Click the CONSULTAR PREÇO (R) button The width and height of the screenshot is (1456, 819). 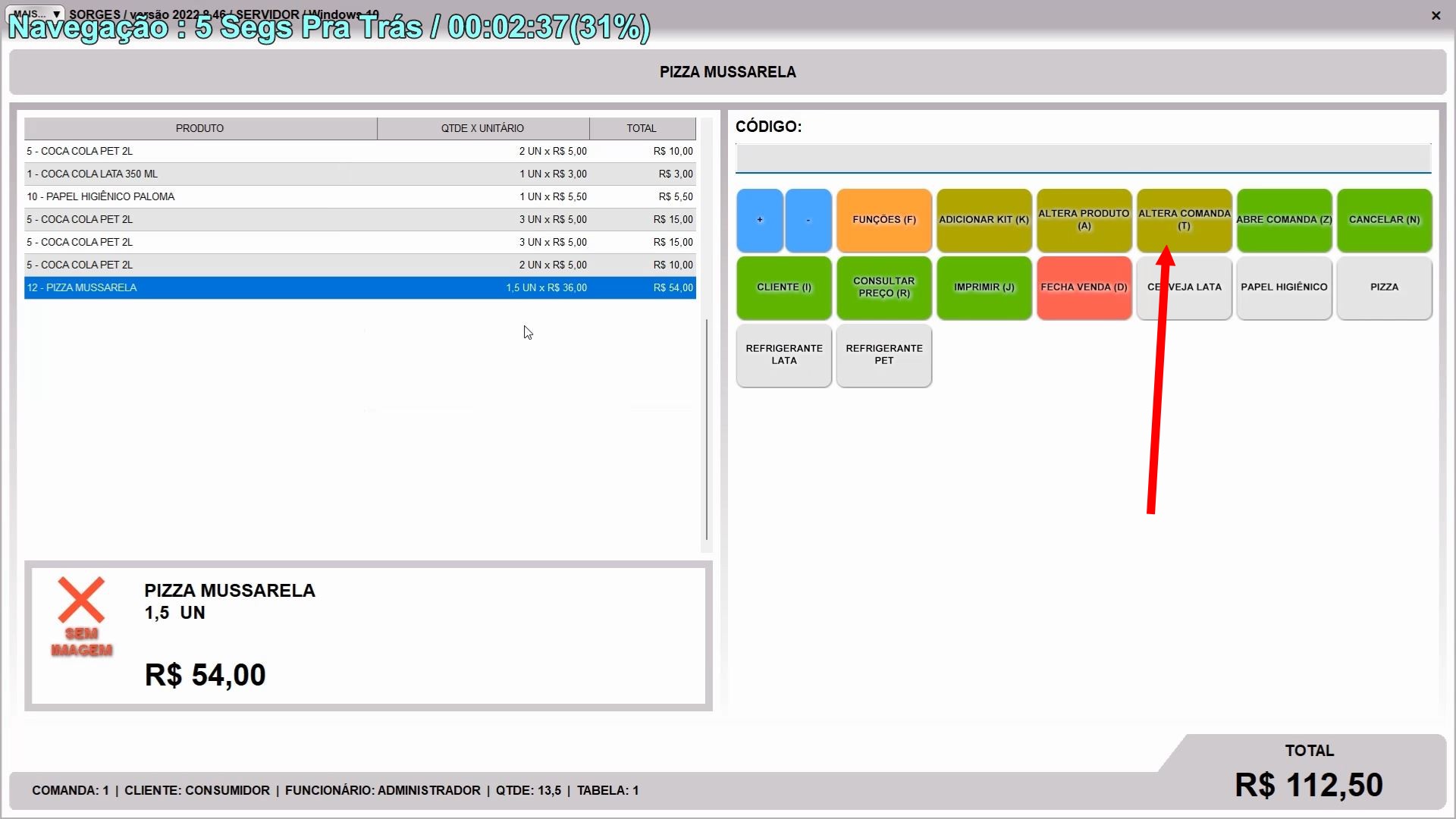[883, 287]
